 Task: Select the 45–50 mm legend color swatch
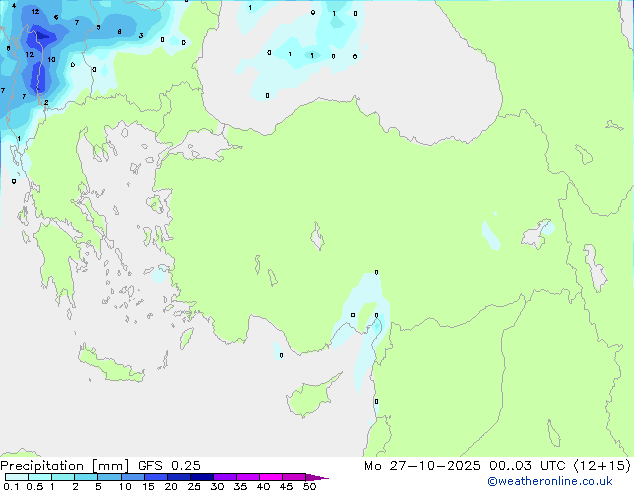(x=294, y=477)
